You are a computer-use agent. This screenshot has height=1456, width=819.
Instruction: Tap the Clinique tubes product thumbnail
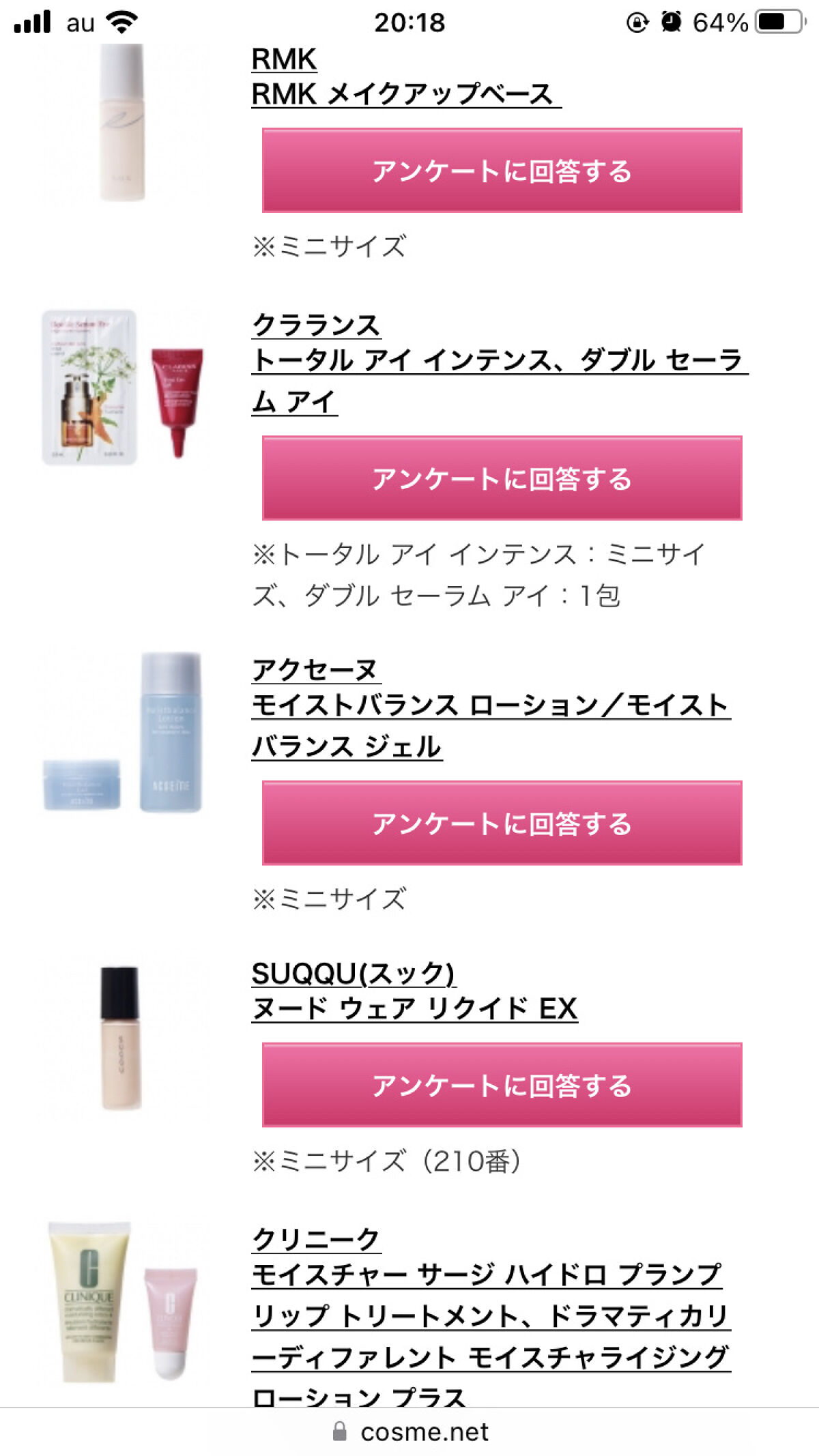pyautogui.click(x=123, y=1302)
